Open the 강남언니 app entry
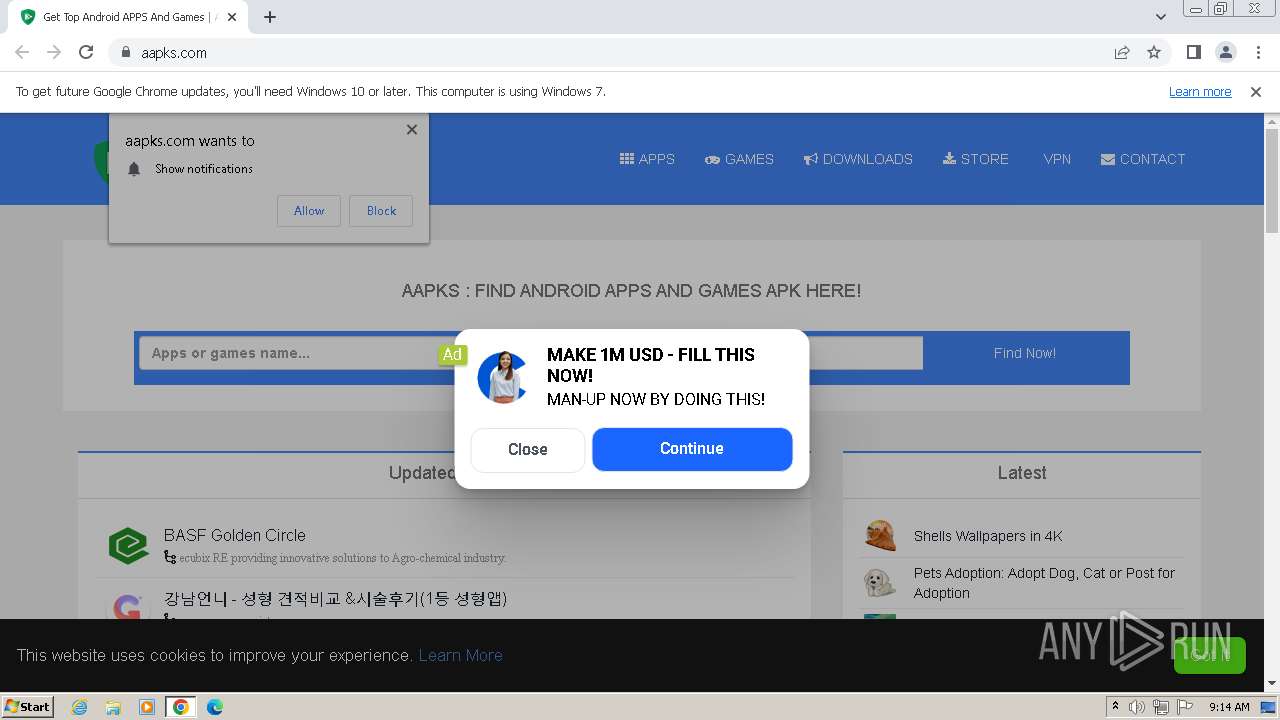 coord(335,599)
